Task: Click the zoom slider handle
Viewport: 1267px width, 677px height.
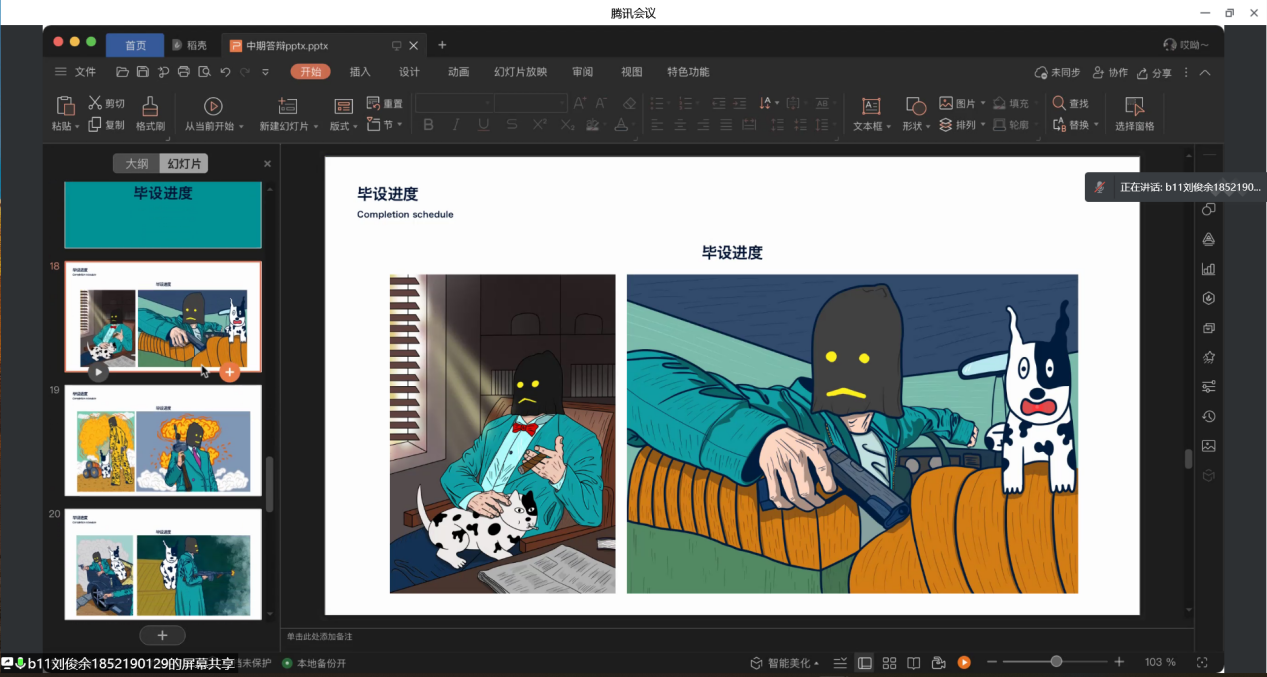Action: click(1056, 662)
